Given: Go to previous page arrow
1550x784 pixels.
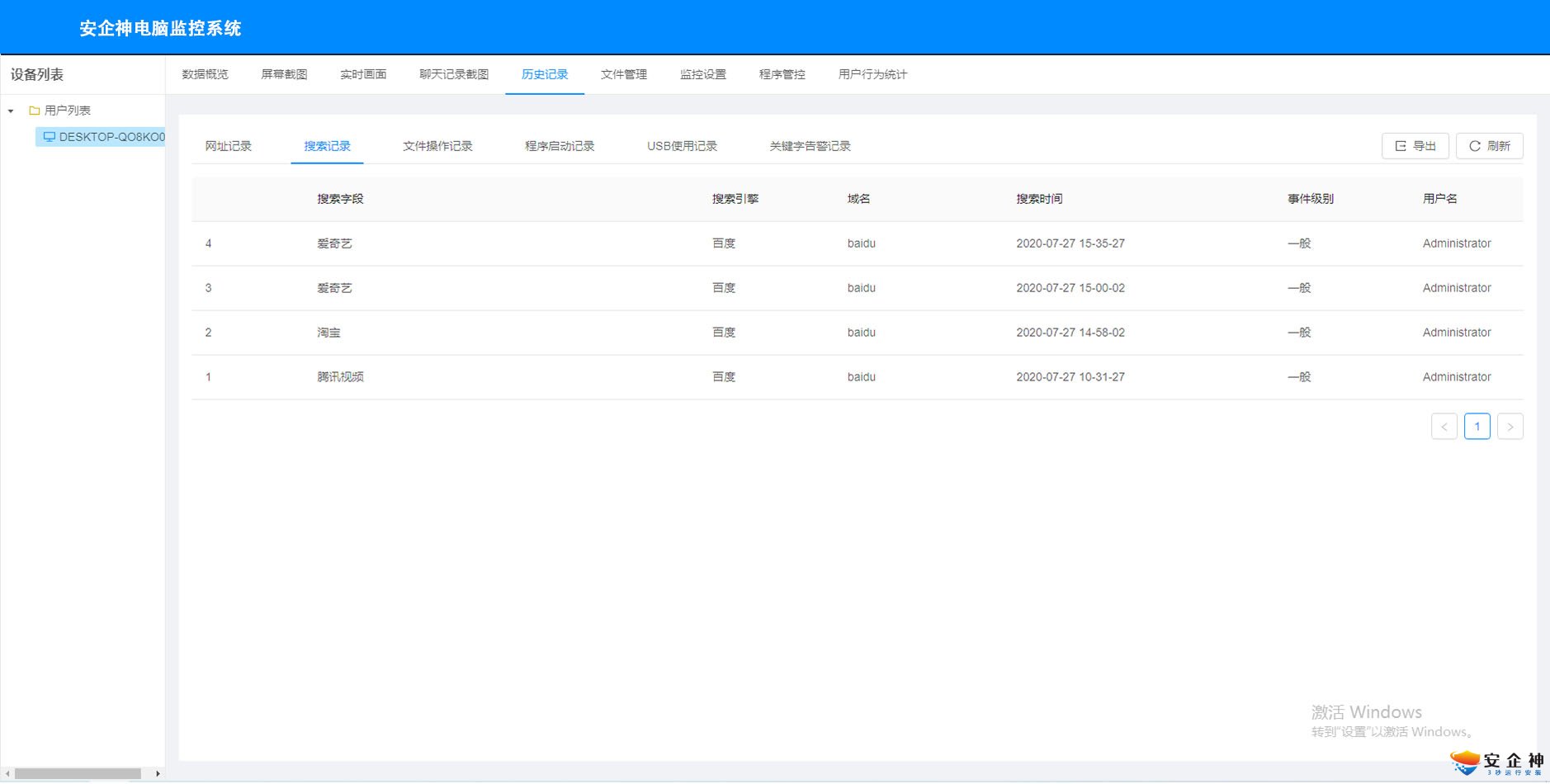Looking at the screenshot, I should click(x=1444, y=427).
